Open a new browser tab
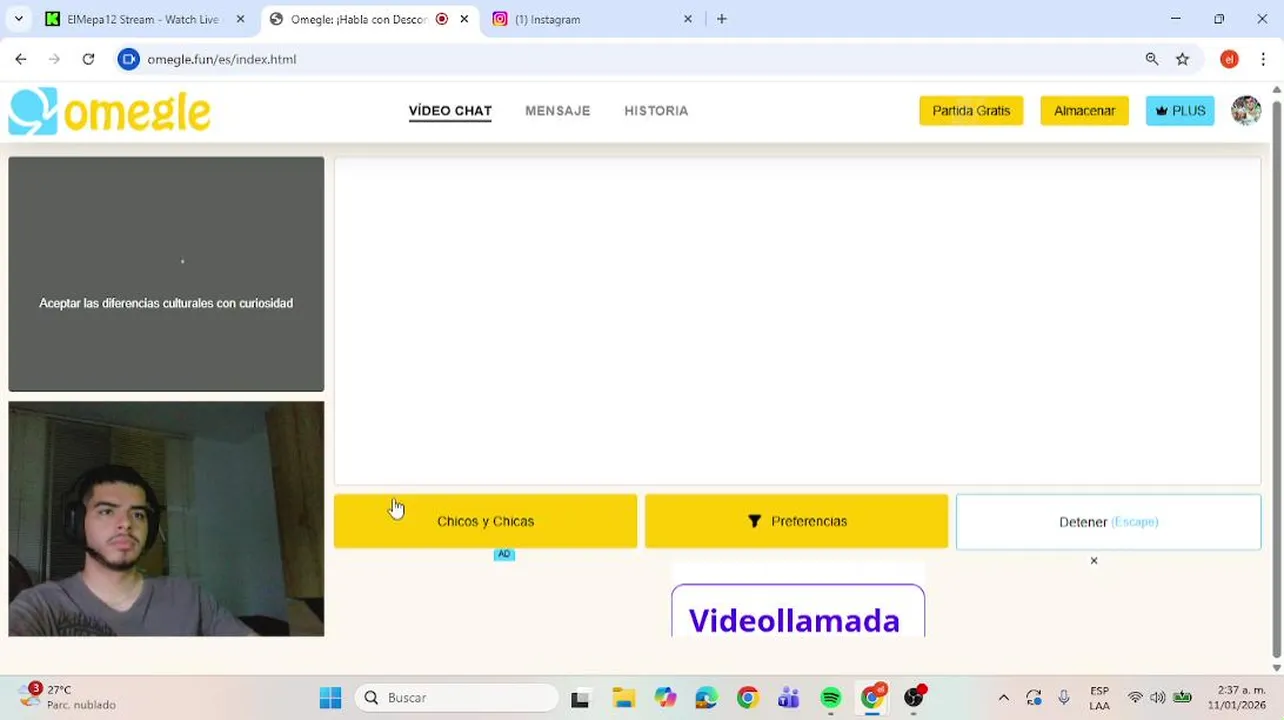The image size is (1284, 720). pyautogui.click(x=722, y=19)
